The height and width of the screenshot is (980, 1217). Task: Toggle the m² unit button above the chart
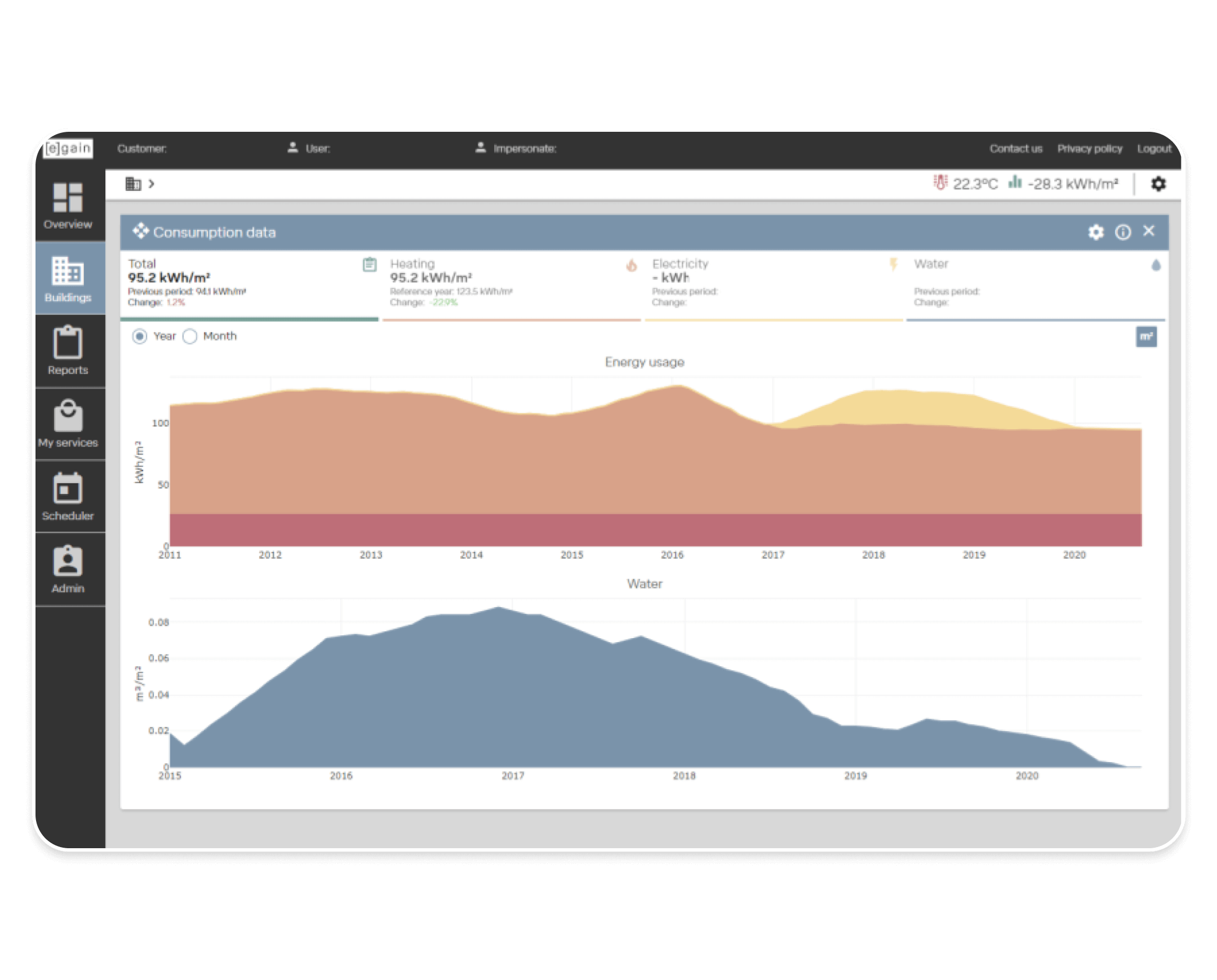1147,336
